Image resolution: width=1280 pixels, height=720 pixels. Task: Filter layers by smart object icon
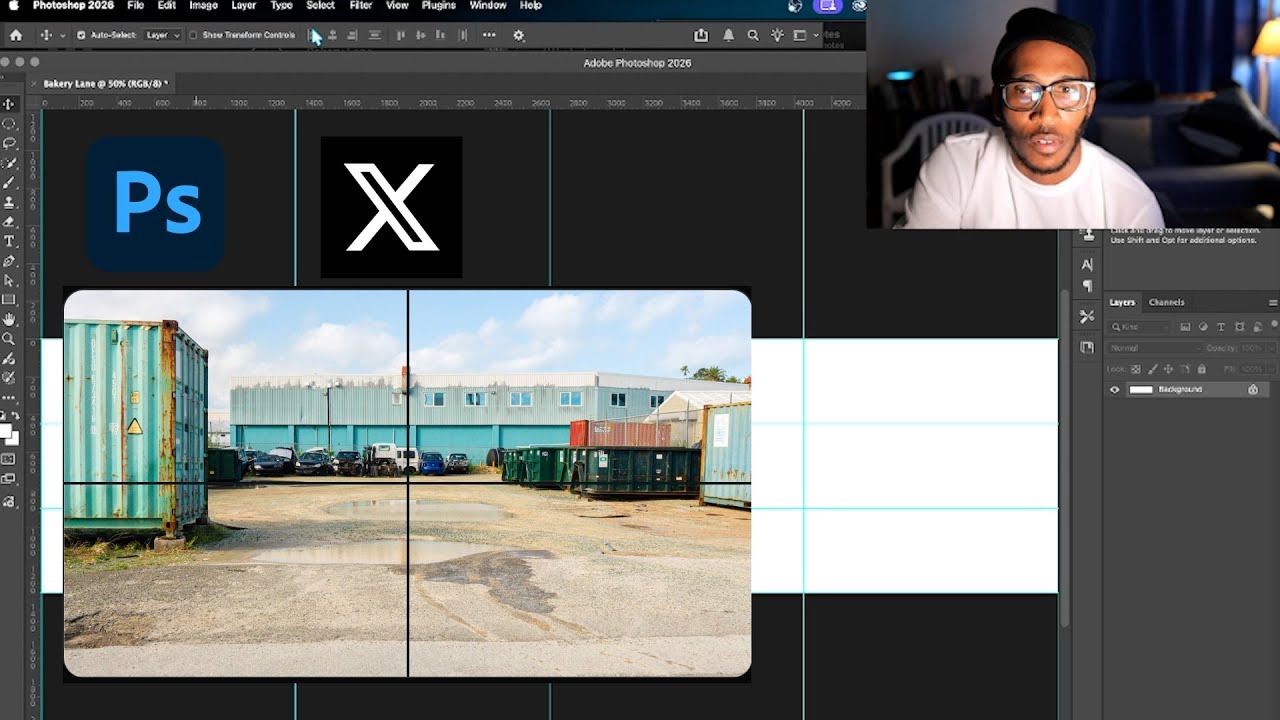[1258, 327]
